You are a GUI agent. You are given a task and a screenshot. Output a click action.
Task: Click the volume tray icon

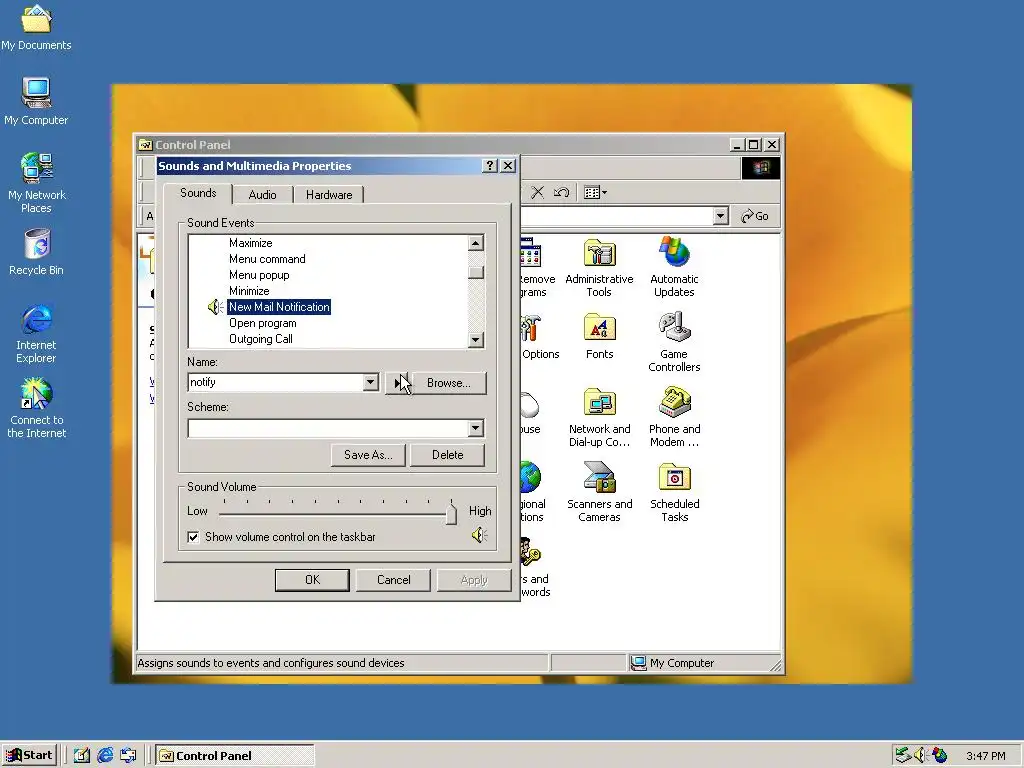[920, 755]
